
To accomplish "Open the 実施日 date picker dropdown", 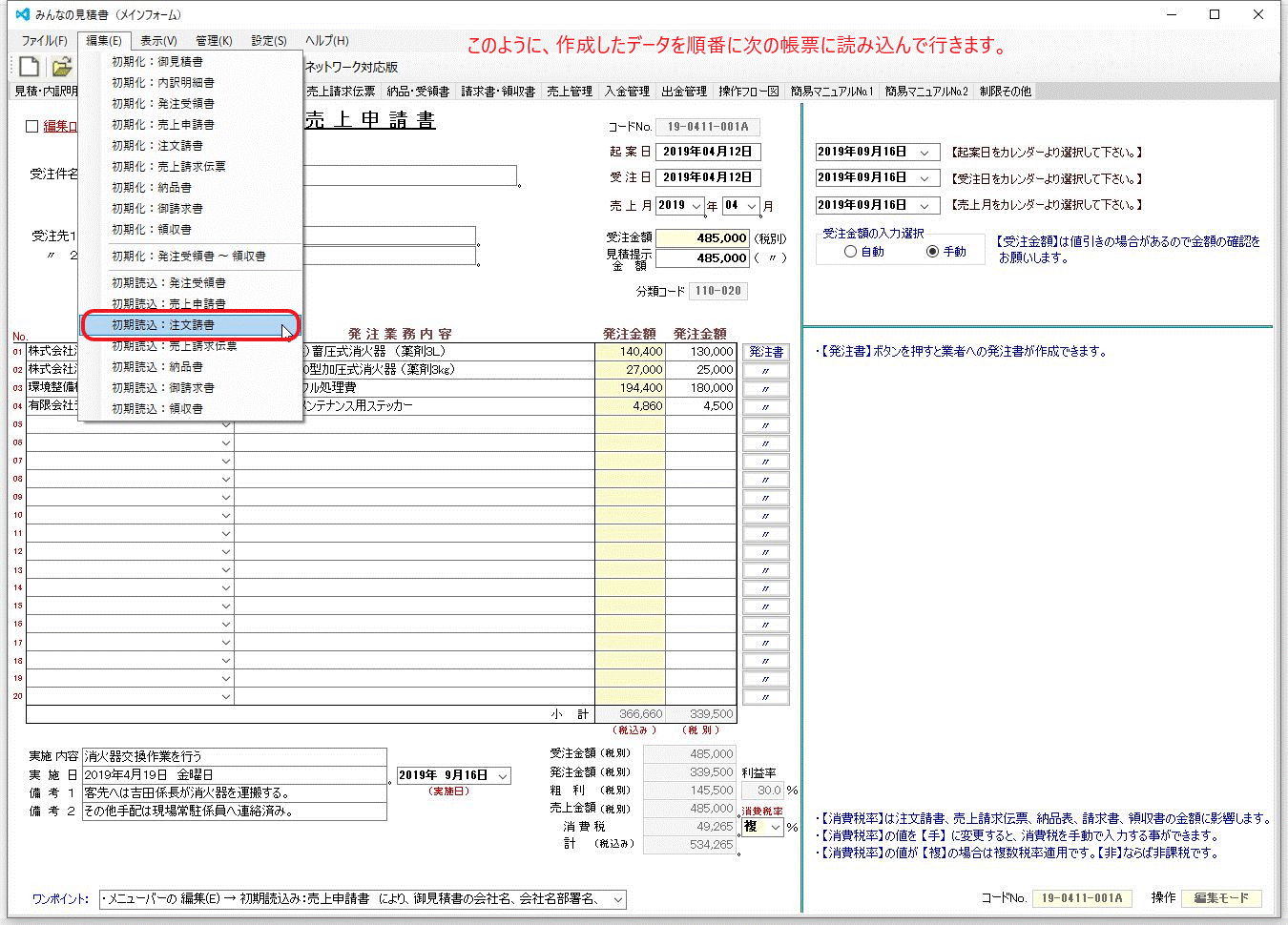I will pos(503,776).
